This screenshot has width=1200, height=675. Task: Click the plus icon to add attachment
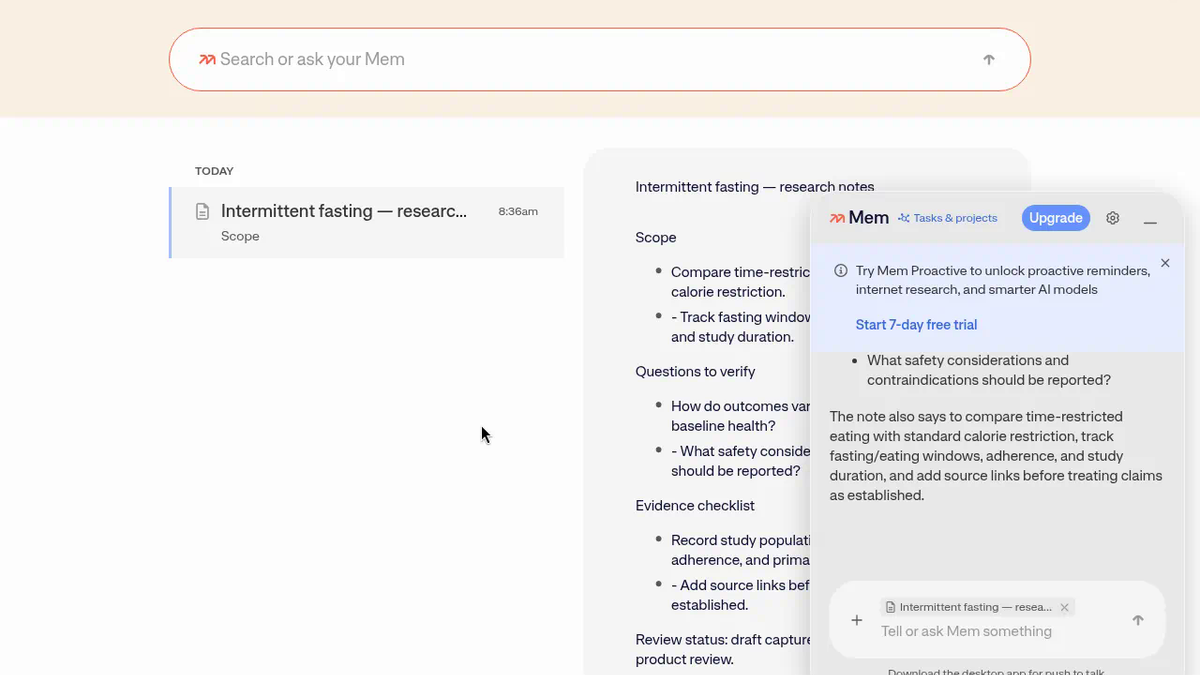point(857,620)
